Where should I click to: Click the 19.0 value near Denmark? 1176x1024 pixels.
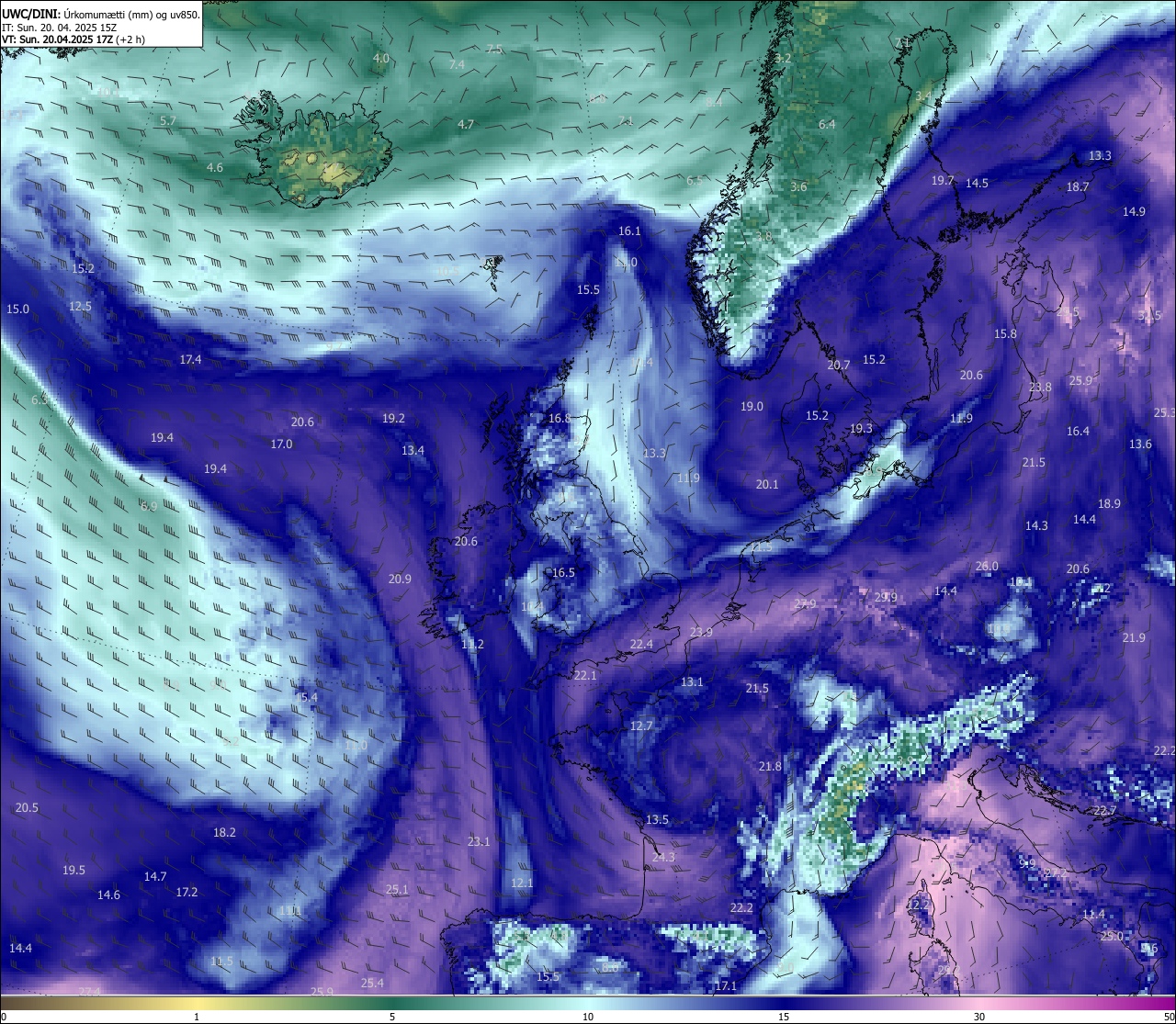(x=752, y=407)
